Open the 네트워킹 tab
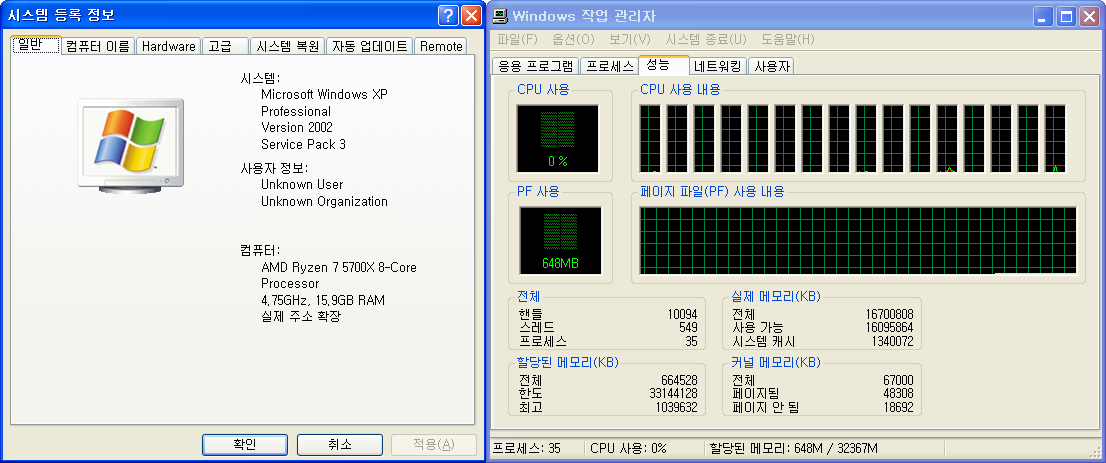 pos(717,66)
